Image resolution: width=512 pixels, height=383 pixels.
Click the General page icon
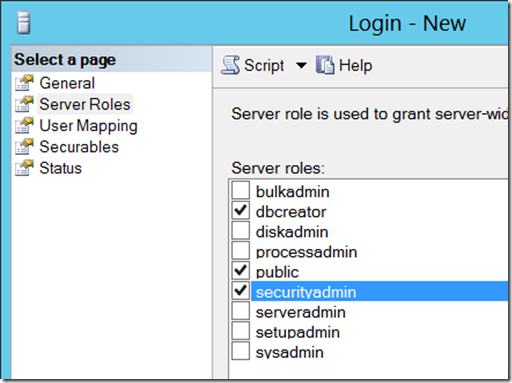24,83
